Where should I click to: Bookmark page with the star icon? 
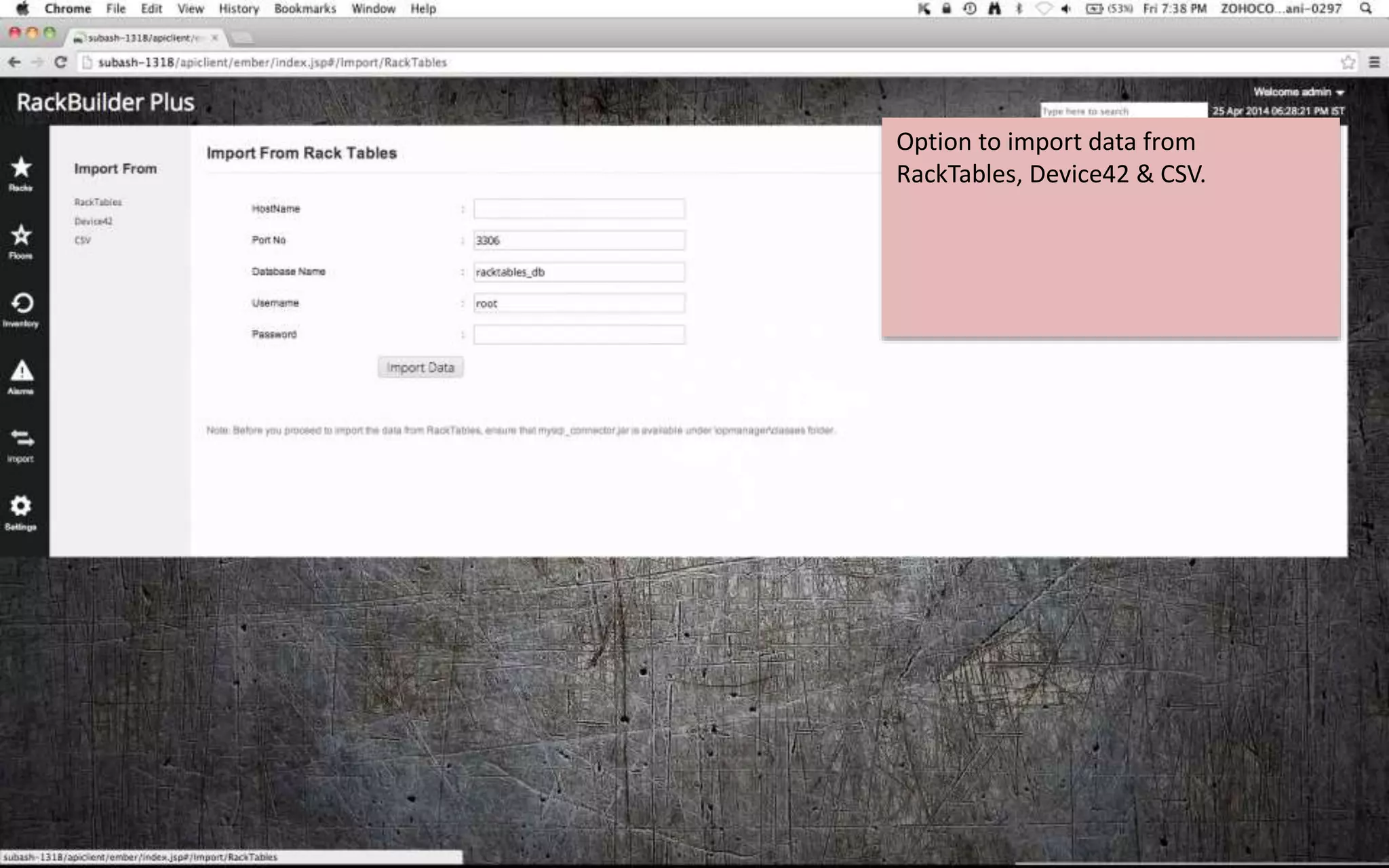point(1348,62)
